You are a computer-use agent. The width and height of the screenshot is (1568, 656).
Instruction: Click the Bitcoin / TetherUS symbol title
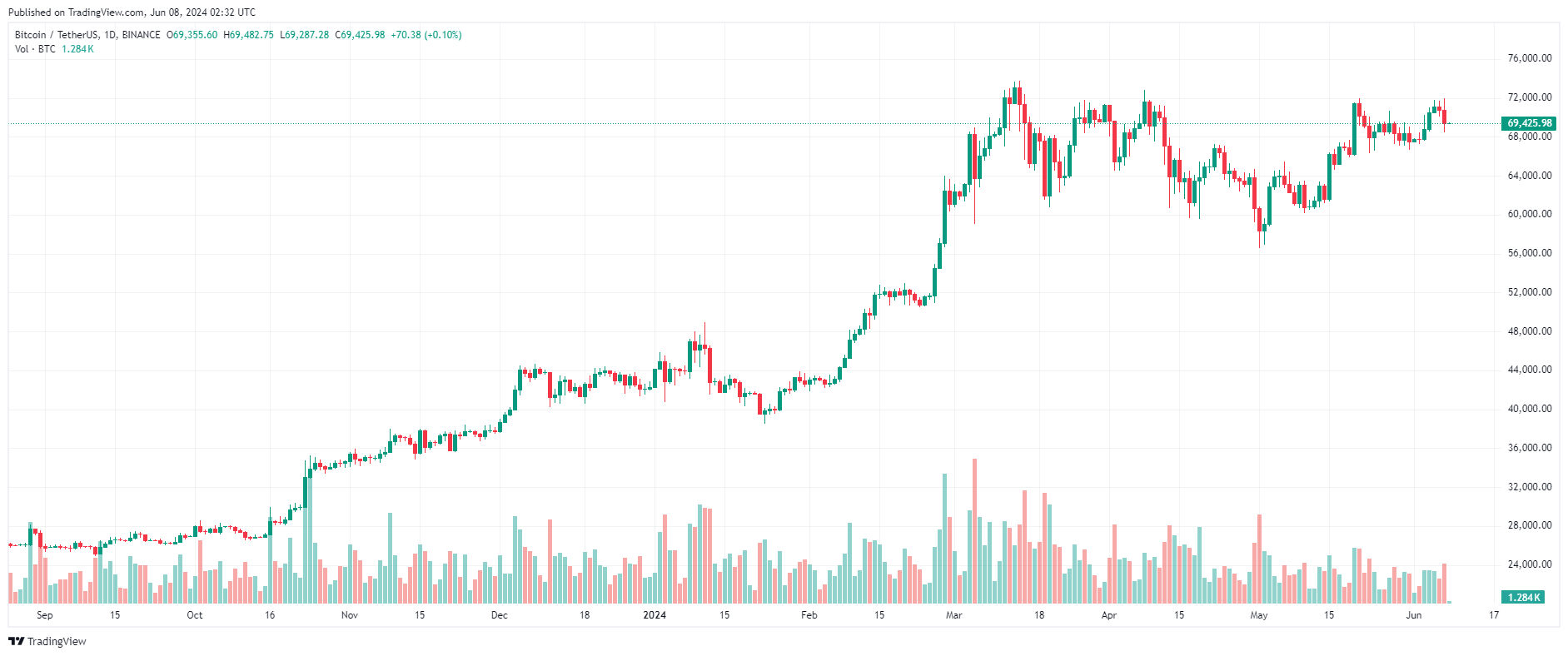[x=56, y=35]
